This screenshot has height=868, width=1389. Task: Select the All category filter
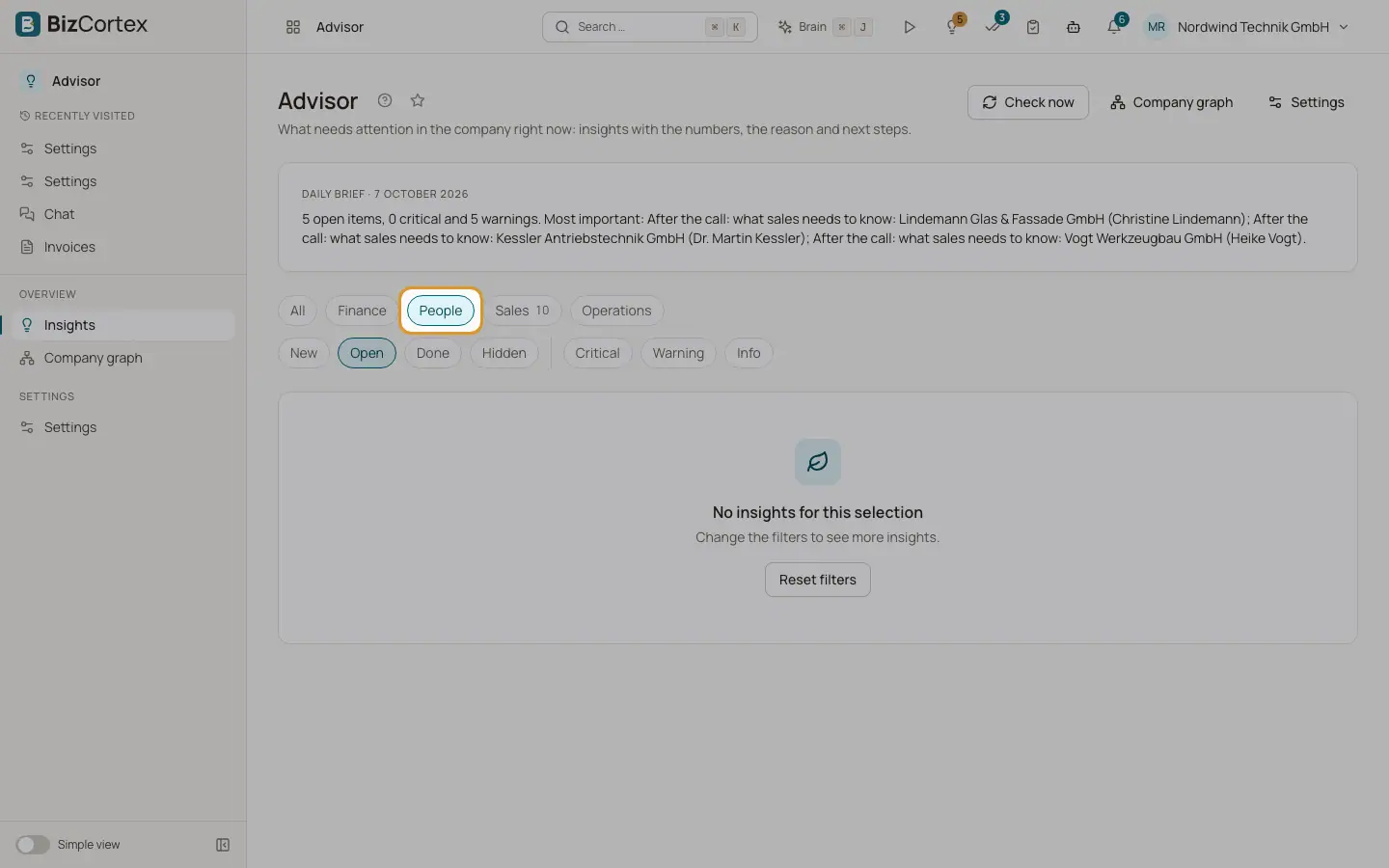tap(297, 311)
